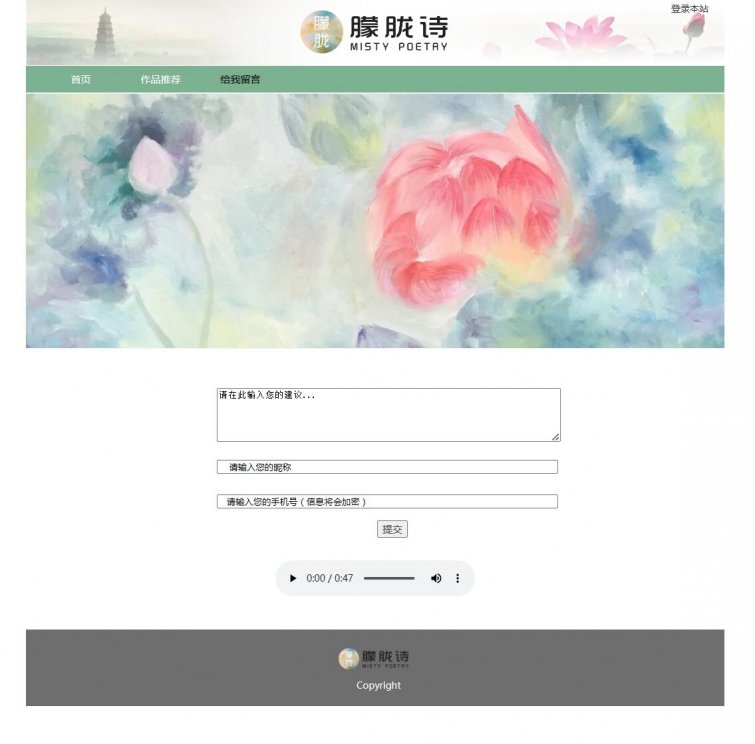The height and width of the screenshot is (744, 755).
Task: Open the 作品推荐 navigation item
Action: 160,79
